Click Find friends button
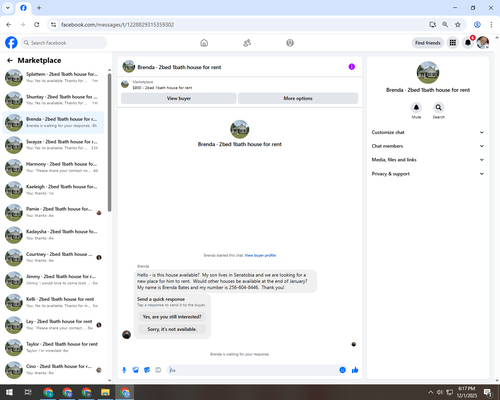This screenshot has height=400, width=500. [x=428, y=43]
